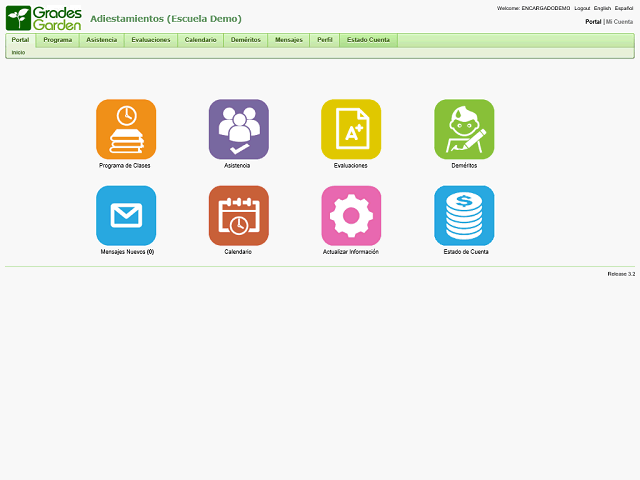
Task: Open the green Deméritos student icon
Action: point(464,129)
